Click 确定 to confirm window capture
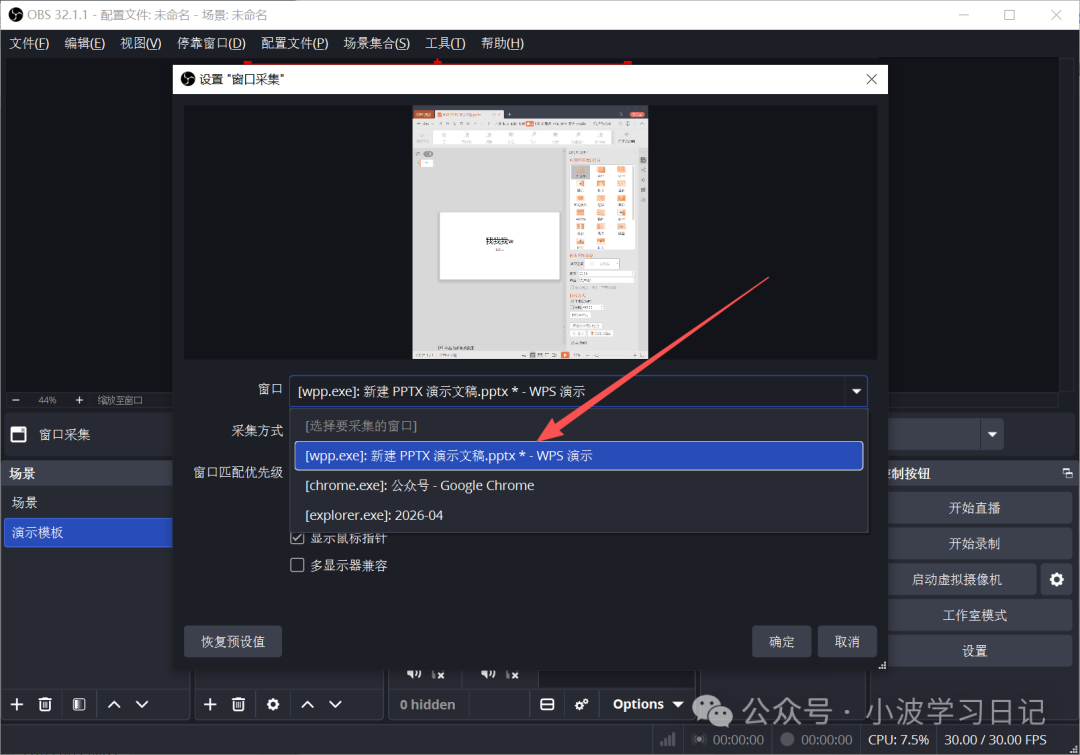Image resolution: width=1080 pixels, height=755 pixels. (781, 641)
